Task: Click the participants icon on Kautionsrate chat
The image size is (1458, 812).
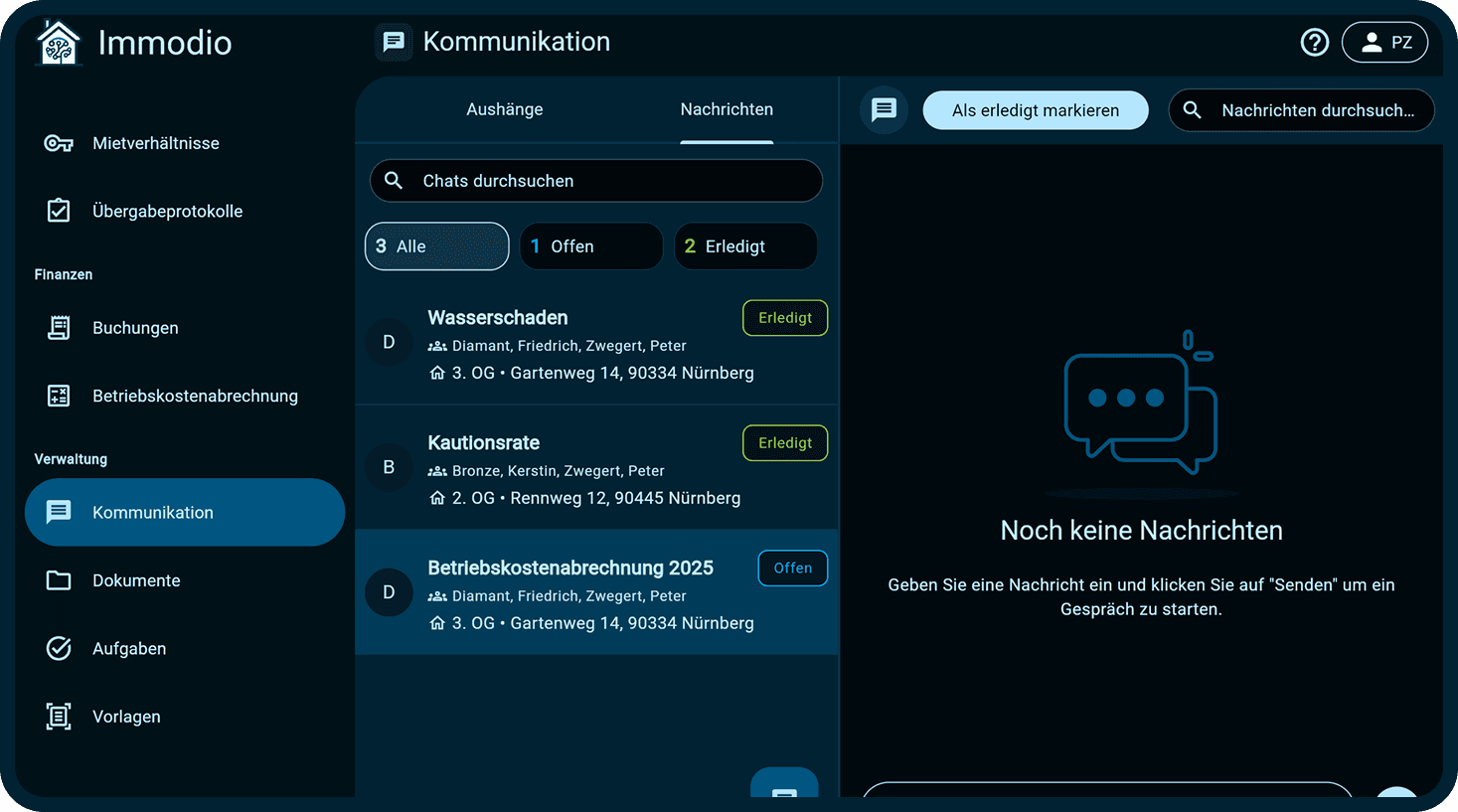Action: (437, 471)
